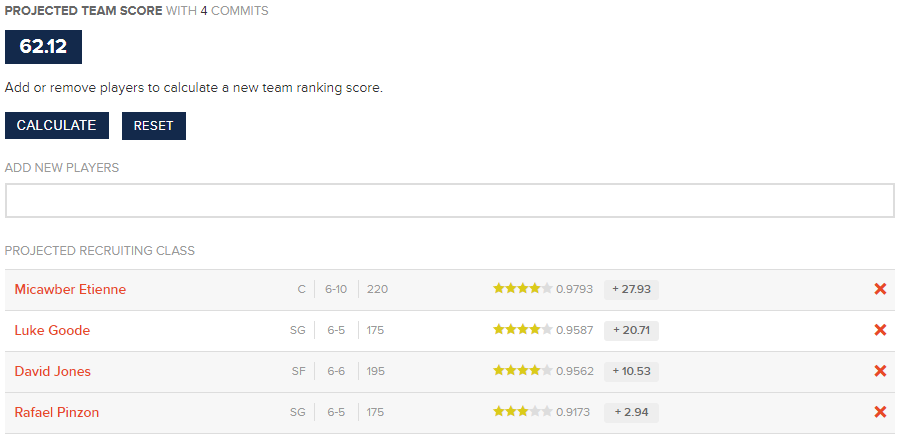The image size is (900, 439).
Task: Open Micawber Etienne's player profile link
Action: 70,289
